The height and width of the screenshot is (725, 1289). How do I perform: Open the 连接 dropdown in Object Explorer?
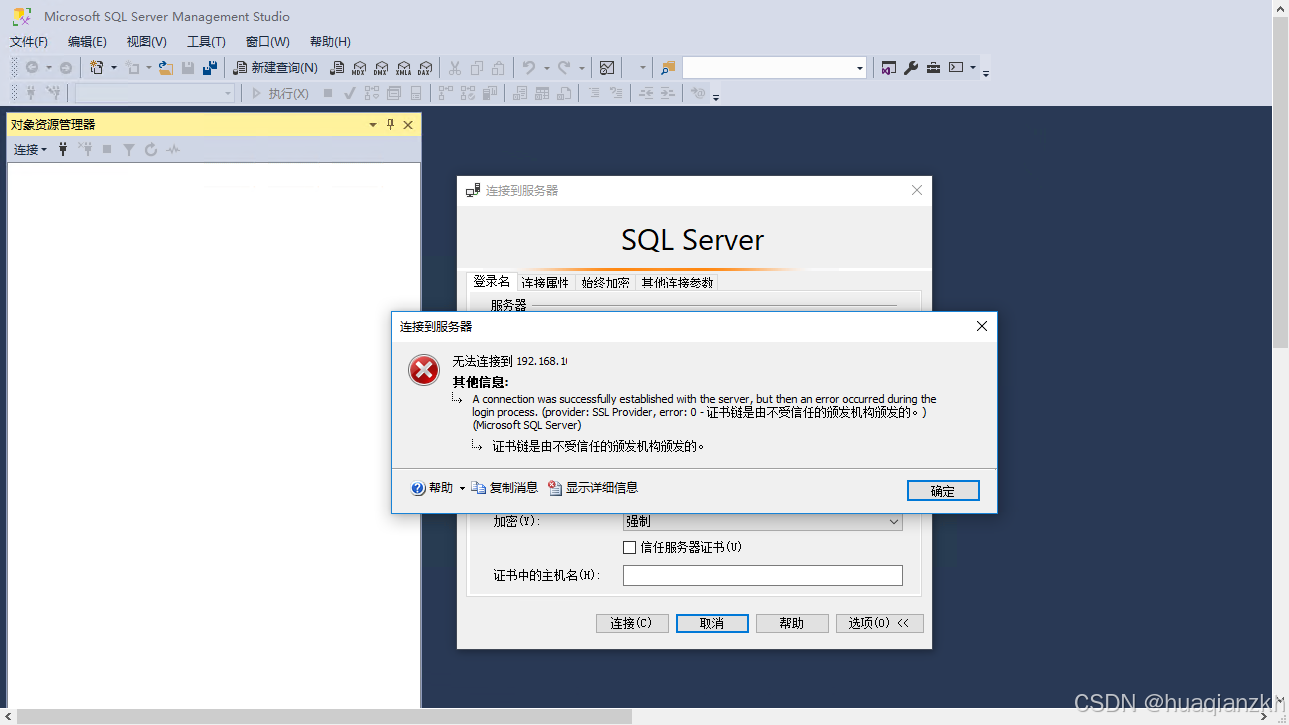pyautogui.click(x=30, y=149)
